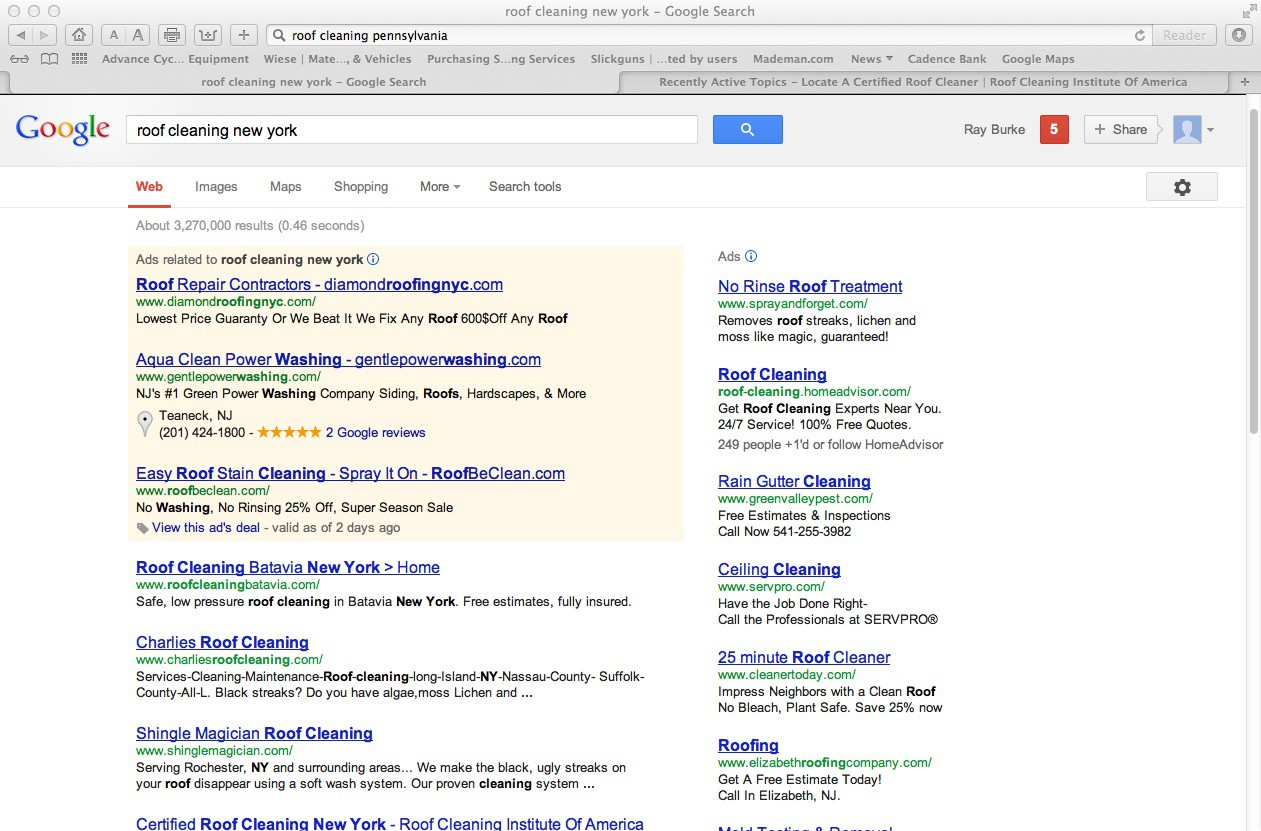
Task: Open Top Sites grid icon
Action: coord(79,59)
